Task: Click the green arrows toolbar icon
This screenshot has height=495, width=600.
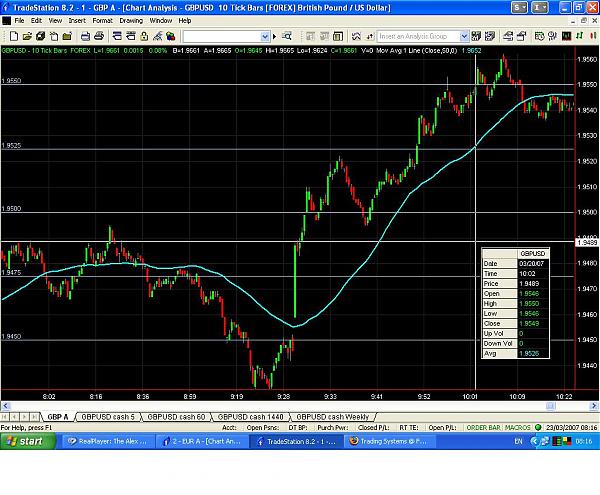Action: click(580, 36)
